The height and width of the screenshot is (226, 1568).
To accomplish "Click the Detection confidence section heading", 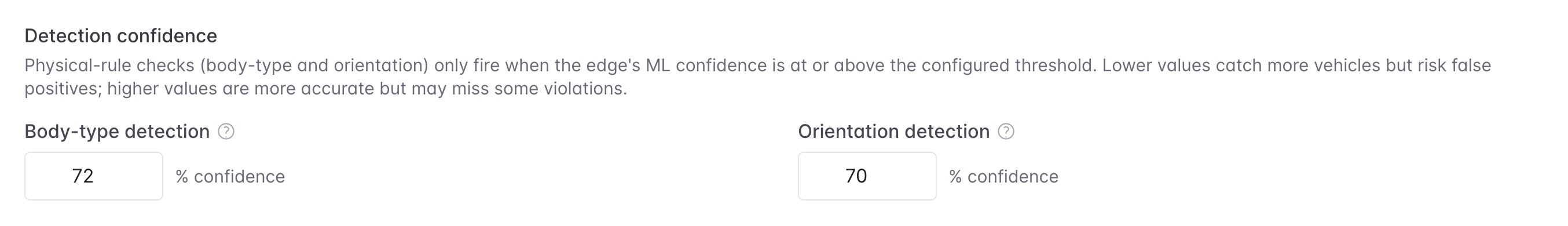I will 120,36.
